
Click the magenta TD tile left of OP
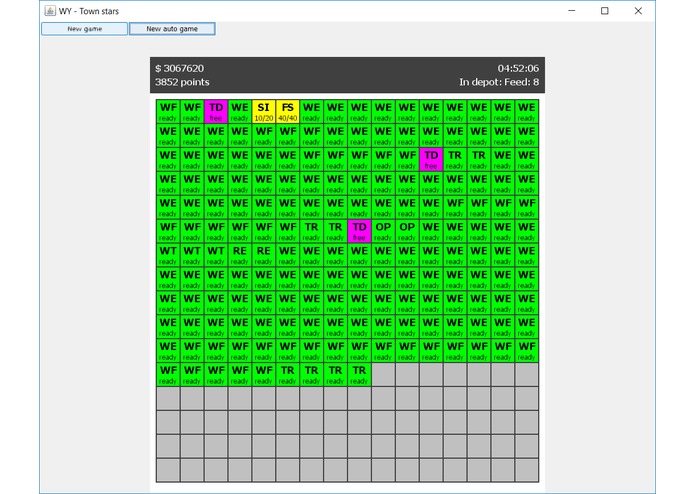pyautogui.click(x=359, y=231)
